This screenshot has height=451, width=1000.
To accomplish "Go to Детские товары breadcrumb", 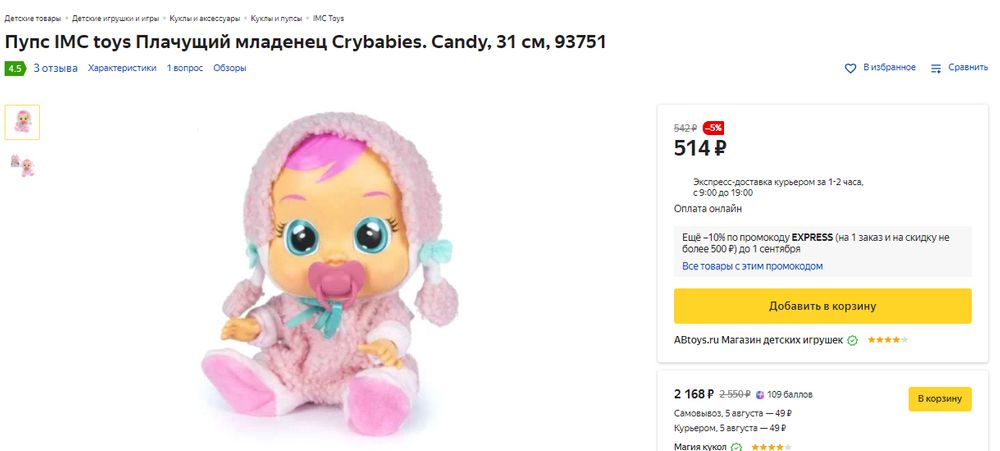I will tap(32, 18).
